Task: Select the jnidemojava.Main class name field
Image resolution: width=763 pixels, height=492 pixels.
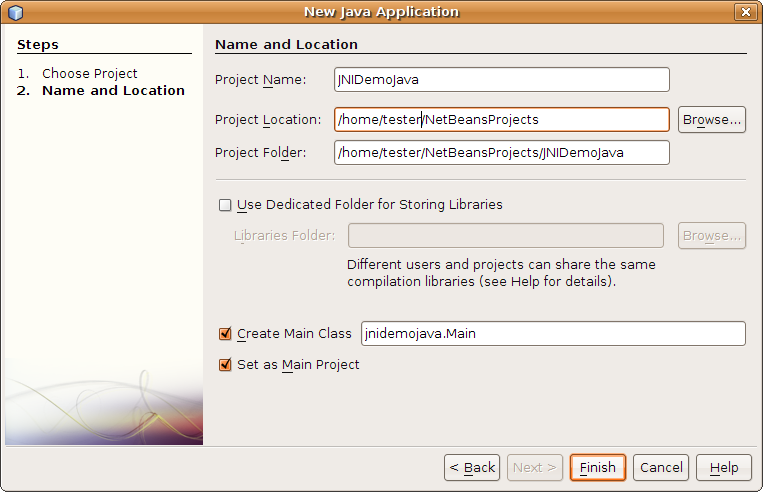Action: tap(552, 334)
